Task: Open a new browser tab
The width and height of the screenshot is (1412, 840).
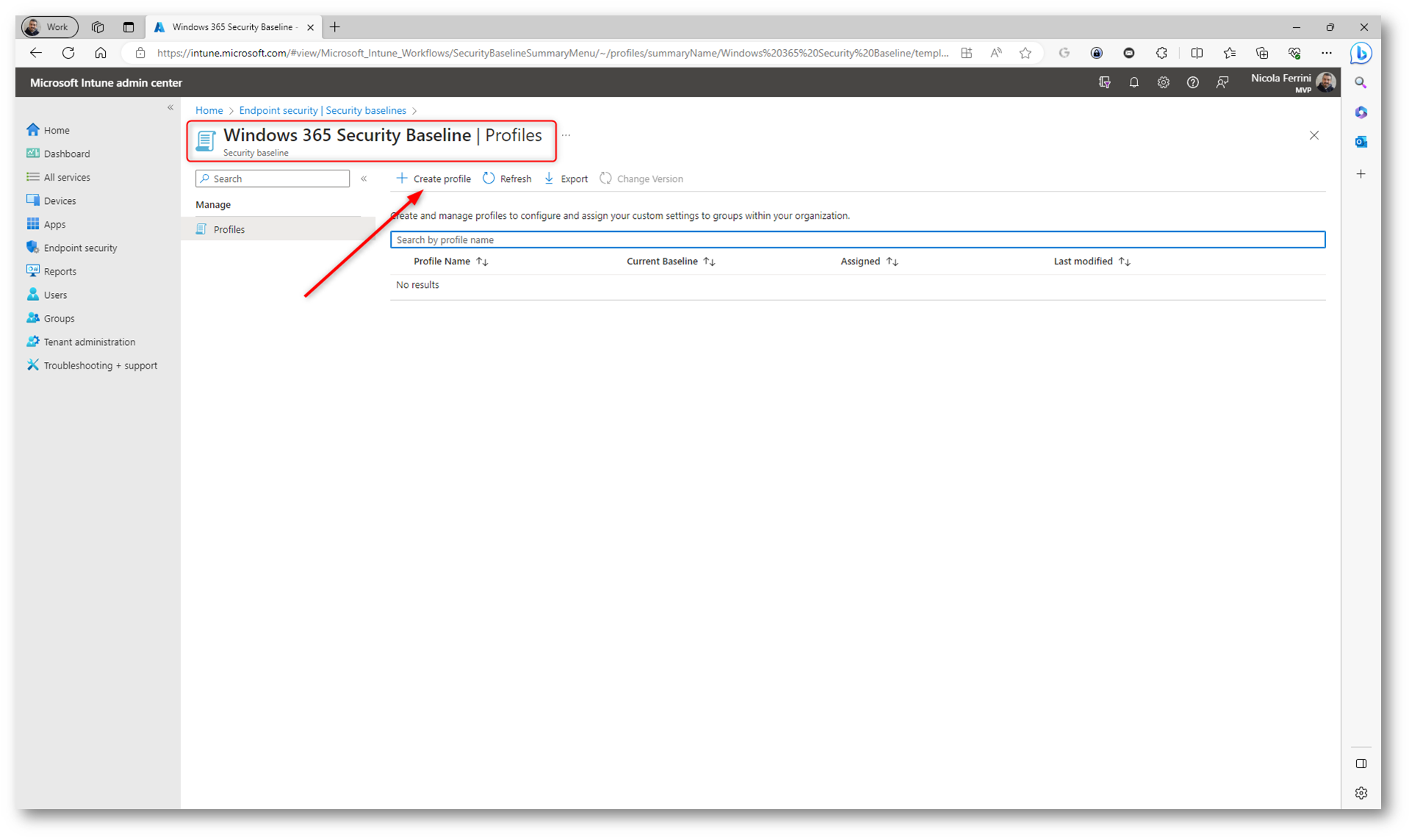Action: pos(335,27)
